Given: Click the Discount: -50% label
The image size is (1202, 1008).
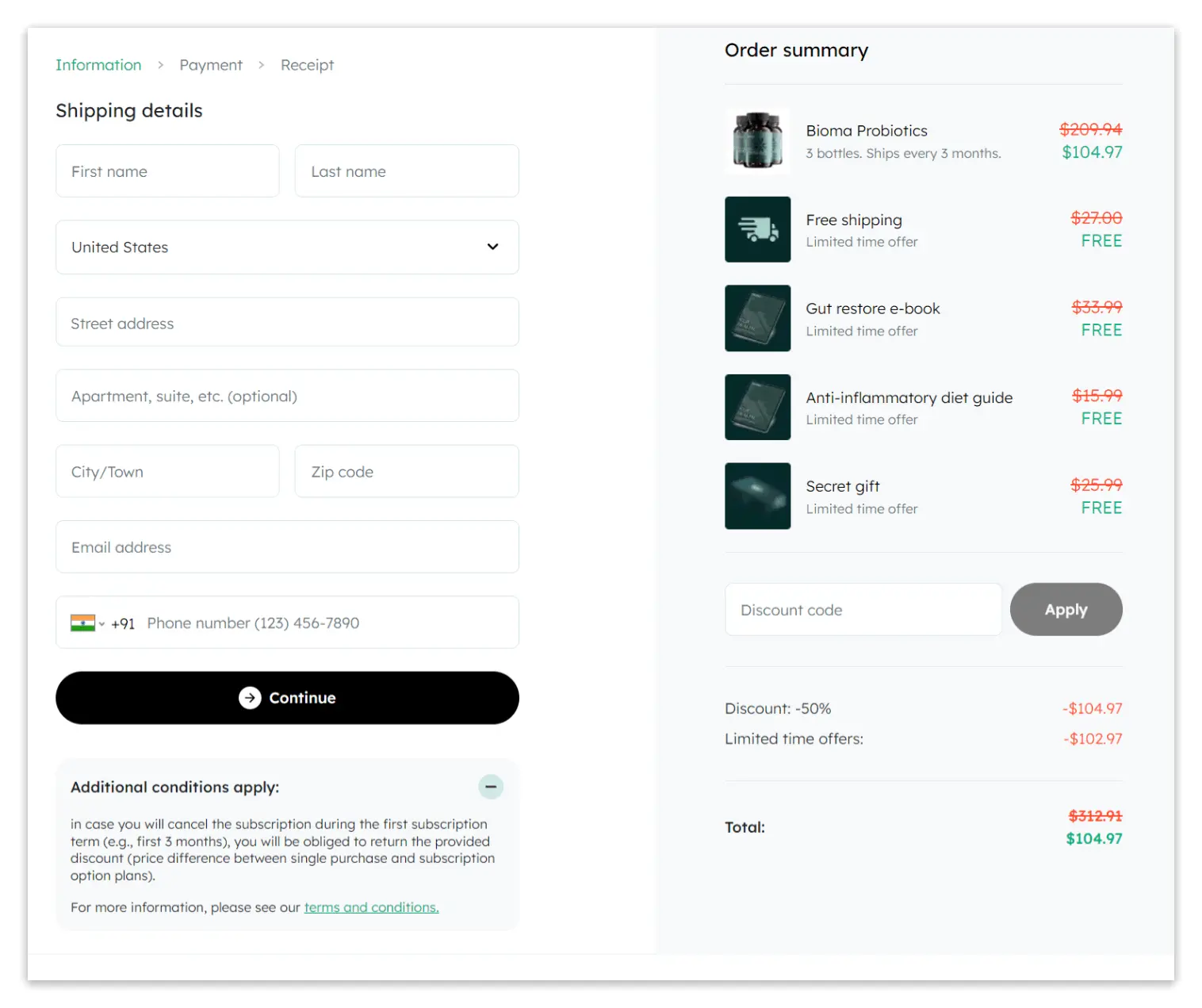Looking at the screenshot, I should 778,708.
